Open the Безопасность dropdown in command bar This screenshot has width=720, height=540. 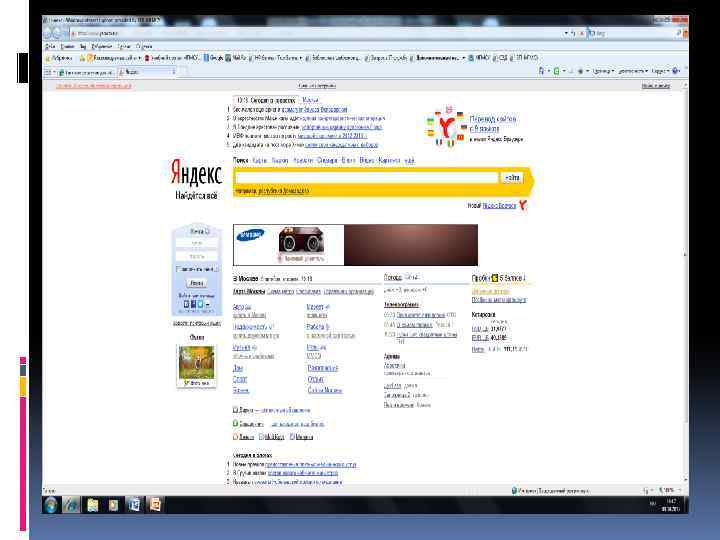coord(633,71)
